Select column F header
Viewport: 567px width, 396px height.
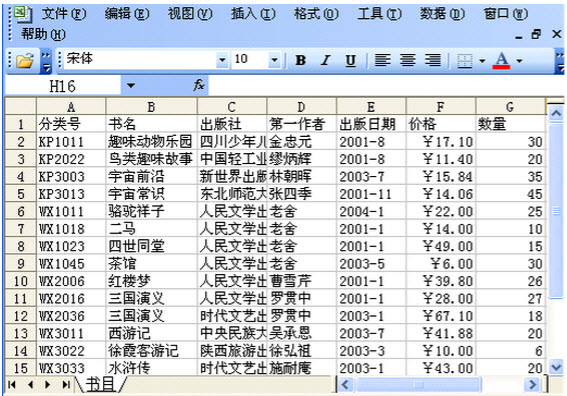(440, 107)
